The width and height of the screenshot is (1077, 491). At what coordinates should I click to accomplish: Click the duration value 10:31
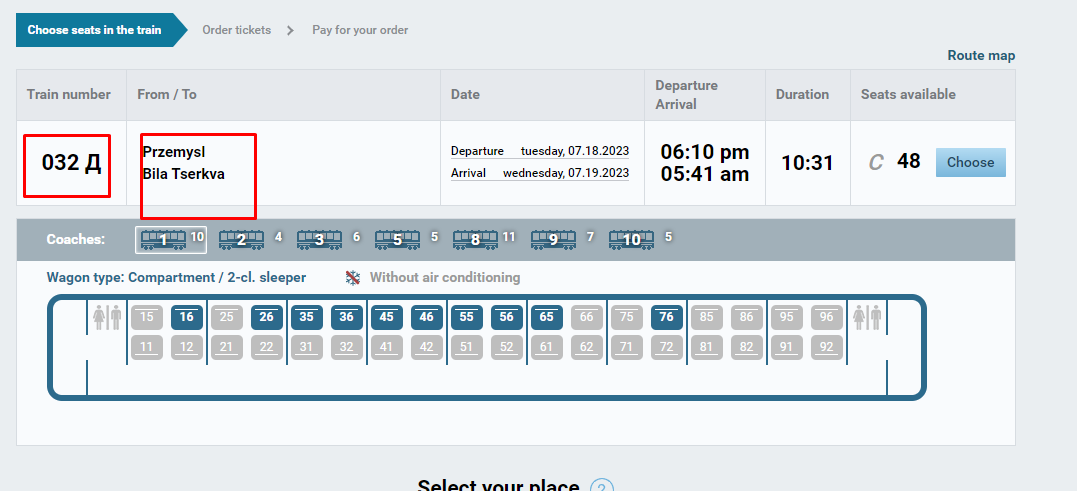[807, 163]
